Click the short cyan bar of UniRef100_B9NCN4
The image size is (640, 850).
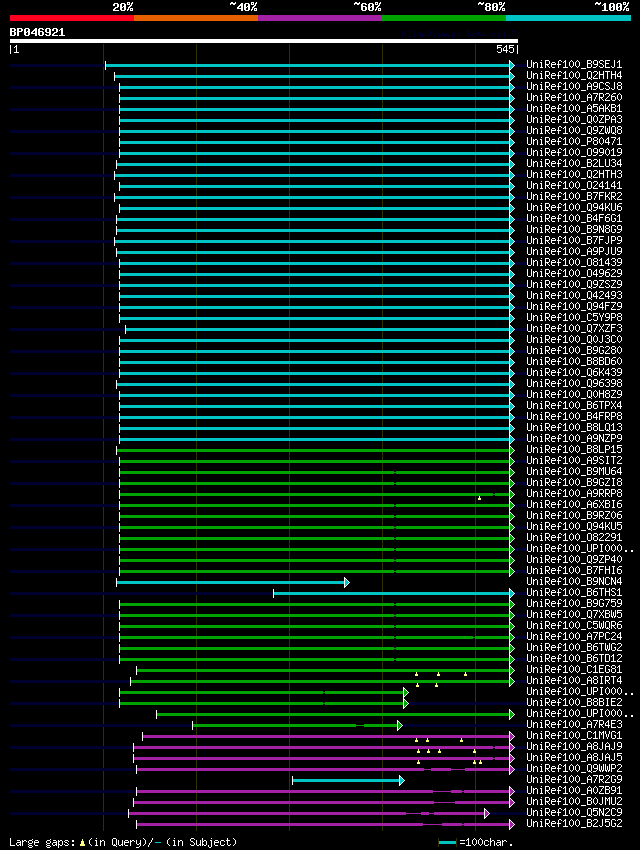coord(232,583)
